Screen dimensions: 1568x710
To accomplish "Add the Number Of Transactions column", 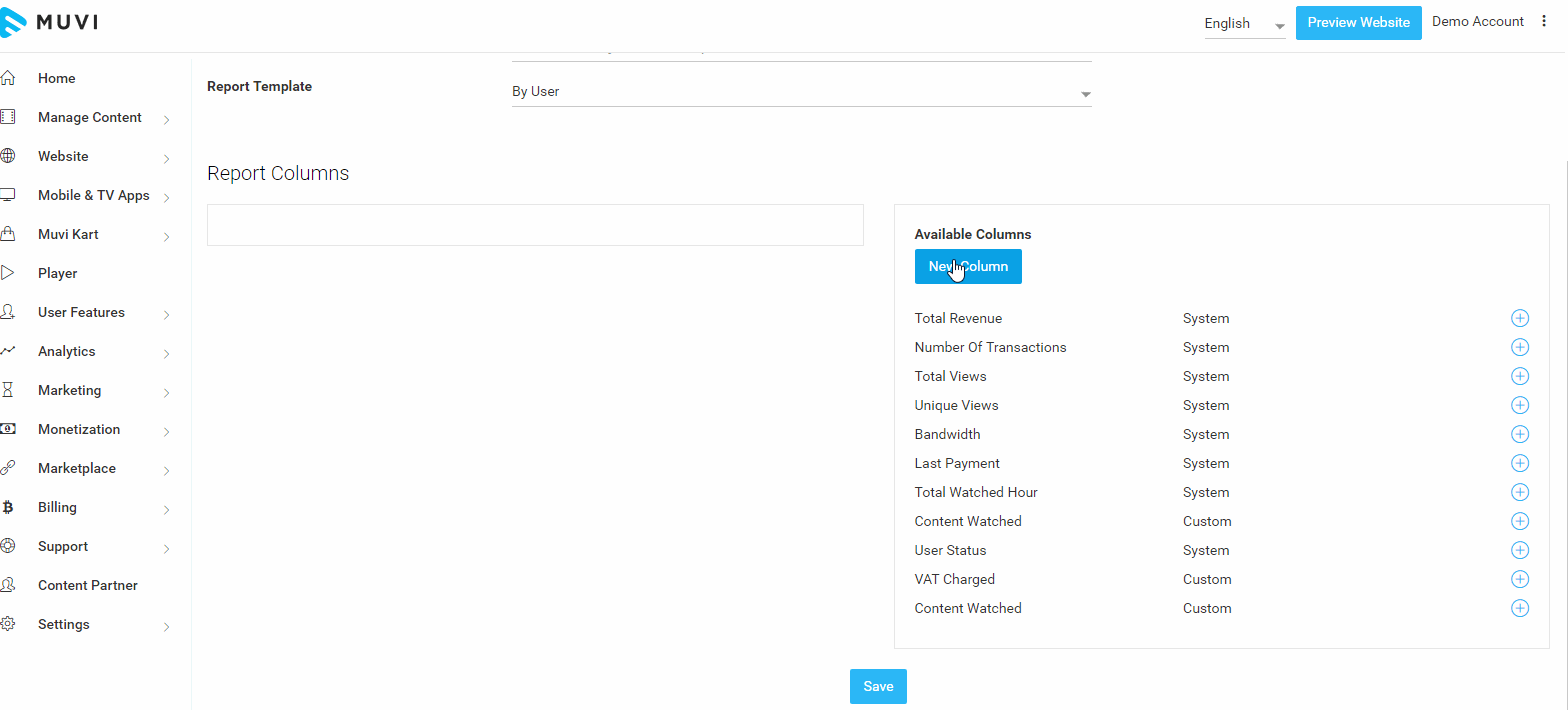I will point(1520,347).
